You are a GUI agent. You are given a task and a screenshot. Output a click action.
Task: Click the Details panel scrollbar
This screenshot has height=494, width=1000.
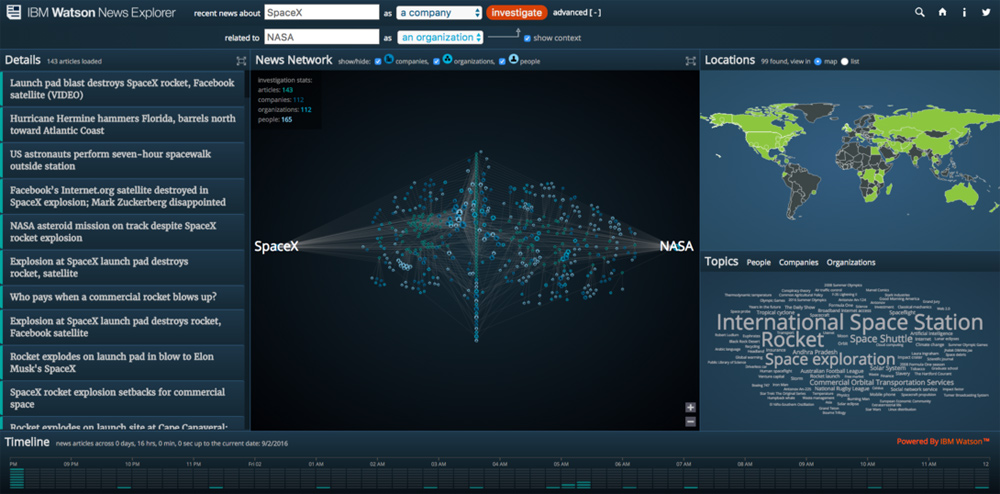tap(247, 84)
